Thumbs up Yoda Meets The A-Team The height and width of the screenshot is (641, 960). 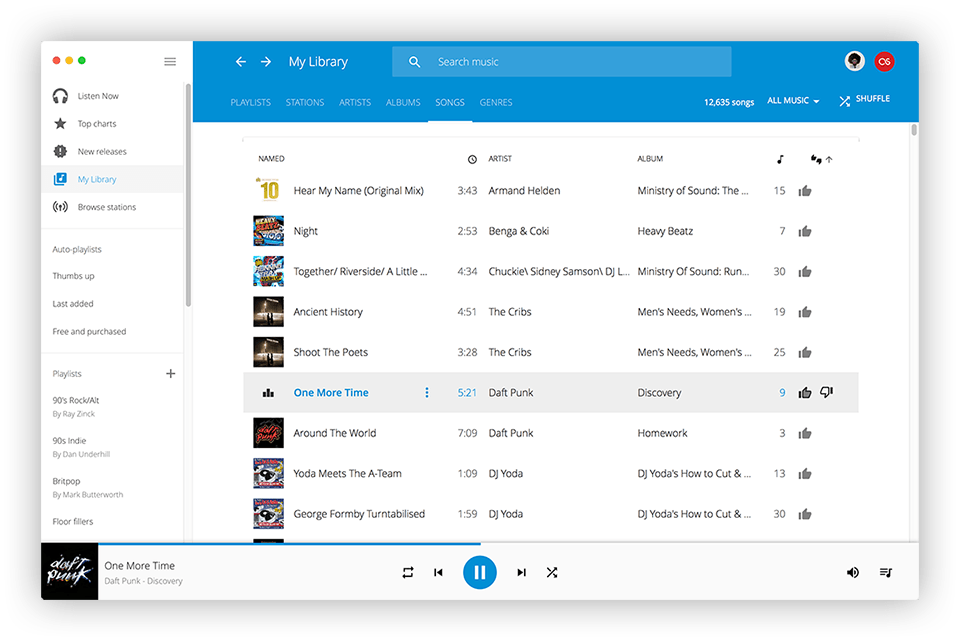coord(805,474)
